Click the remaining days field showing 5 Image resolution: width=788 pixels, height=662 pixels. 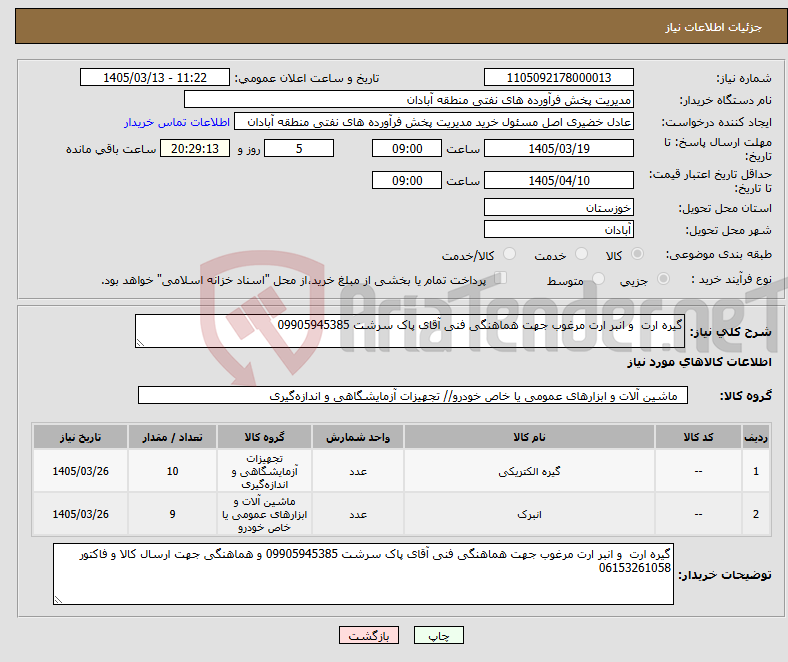299,148
